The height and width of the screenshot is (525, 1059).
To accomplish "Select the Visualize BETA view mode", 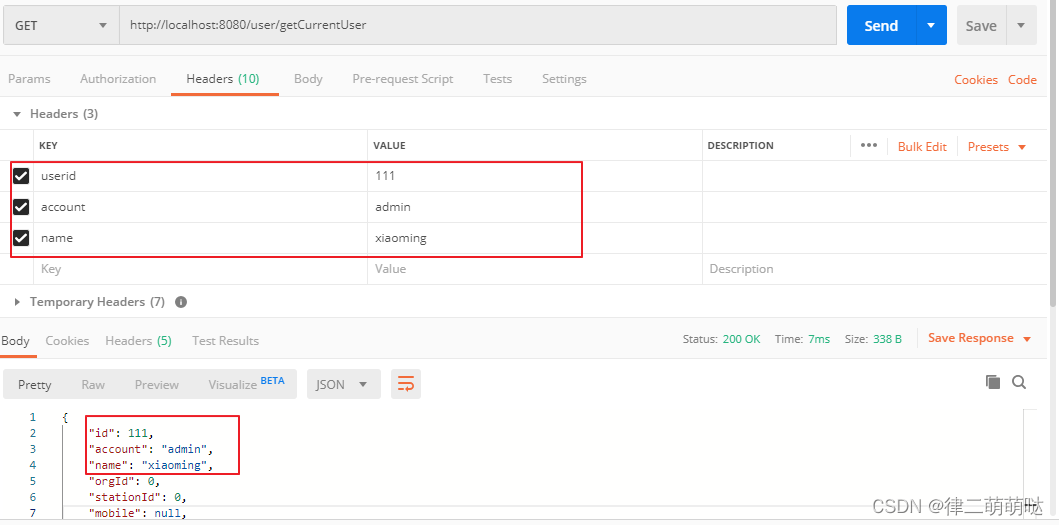I will coord(246,384).
